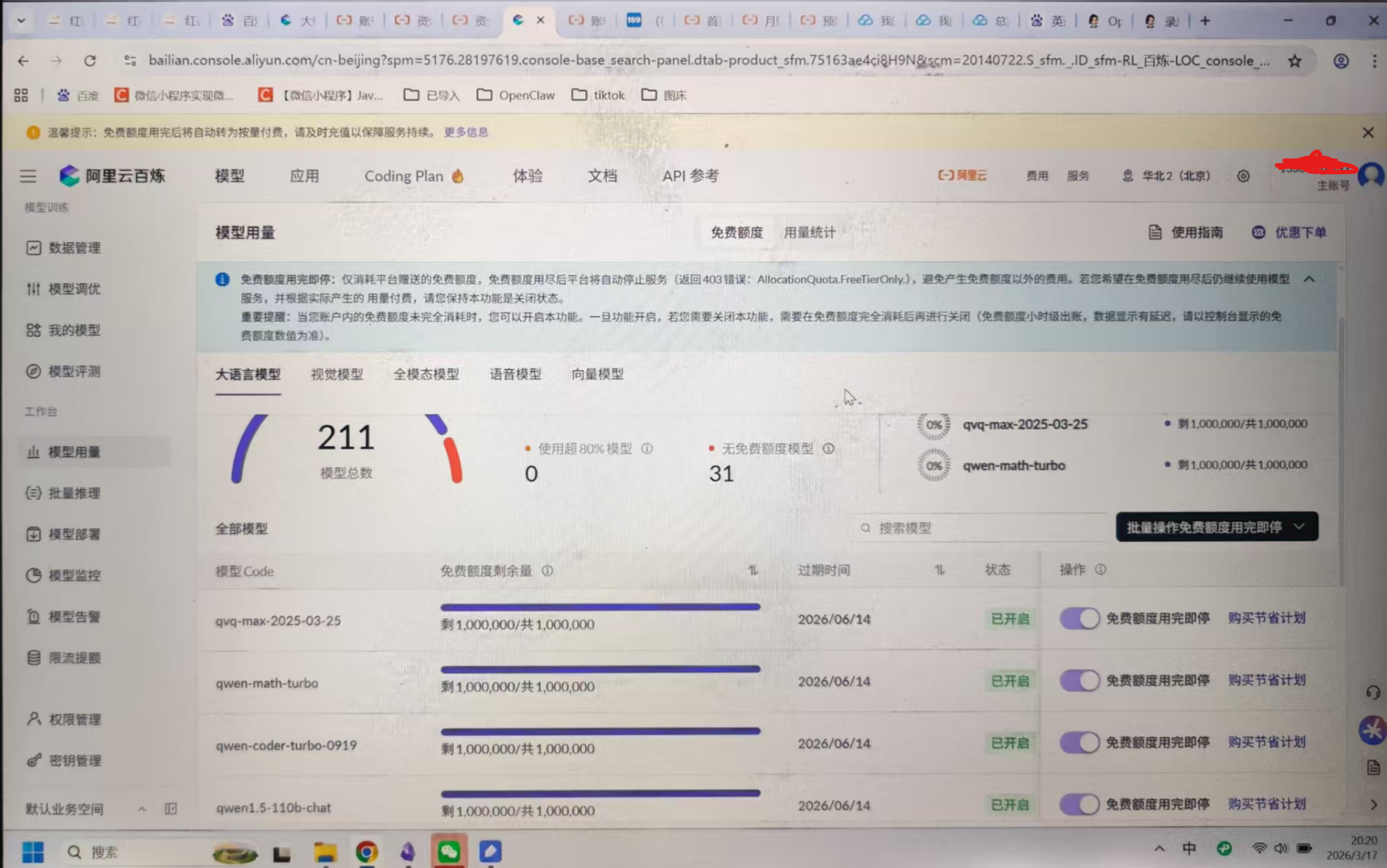
Task: Click 优惠下单 button
Action: pyautogui.click(x=1289, y=232)
